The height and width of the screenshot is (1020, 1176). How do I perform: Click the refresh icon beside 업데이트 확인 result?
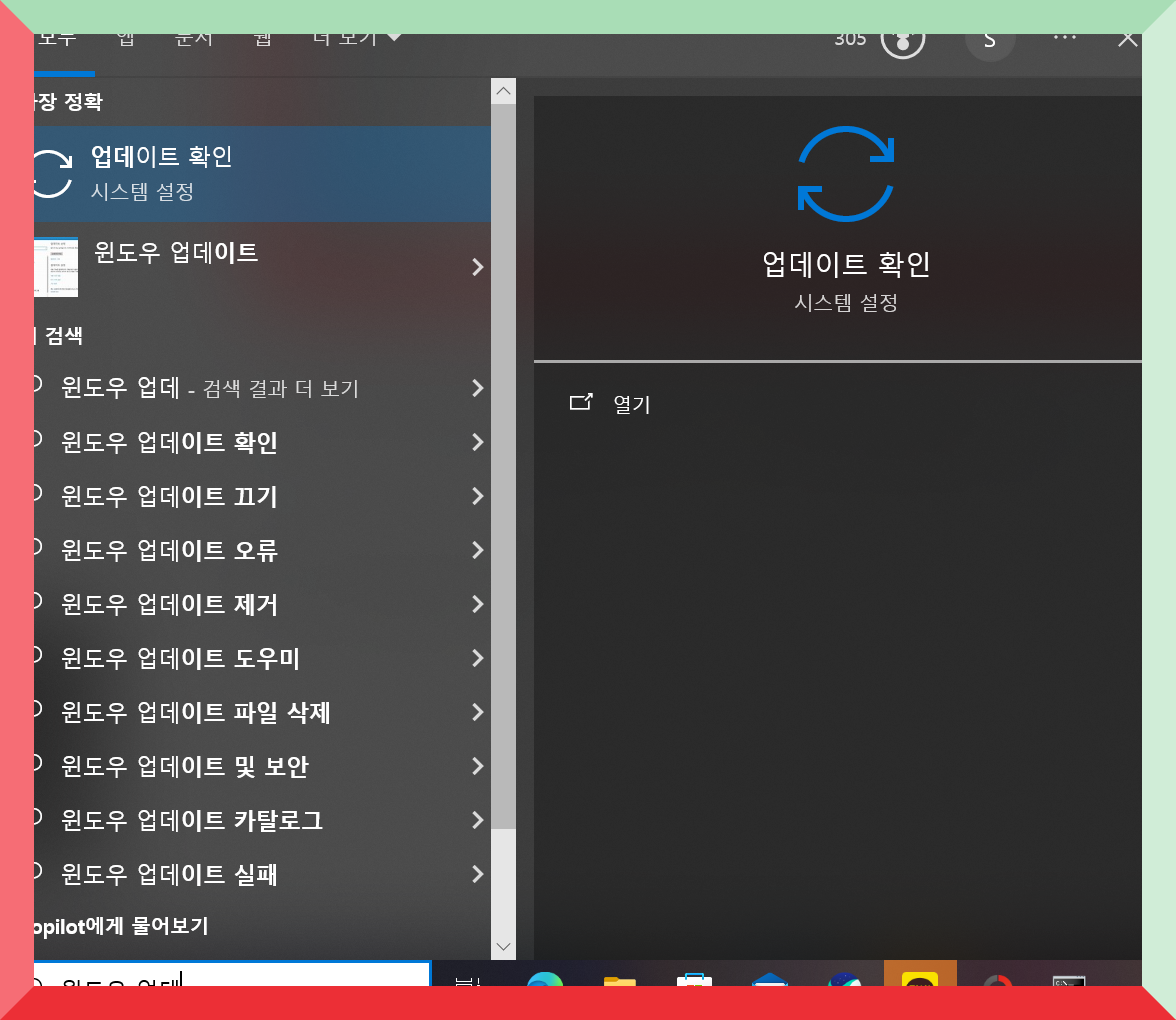pos(52,173)
